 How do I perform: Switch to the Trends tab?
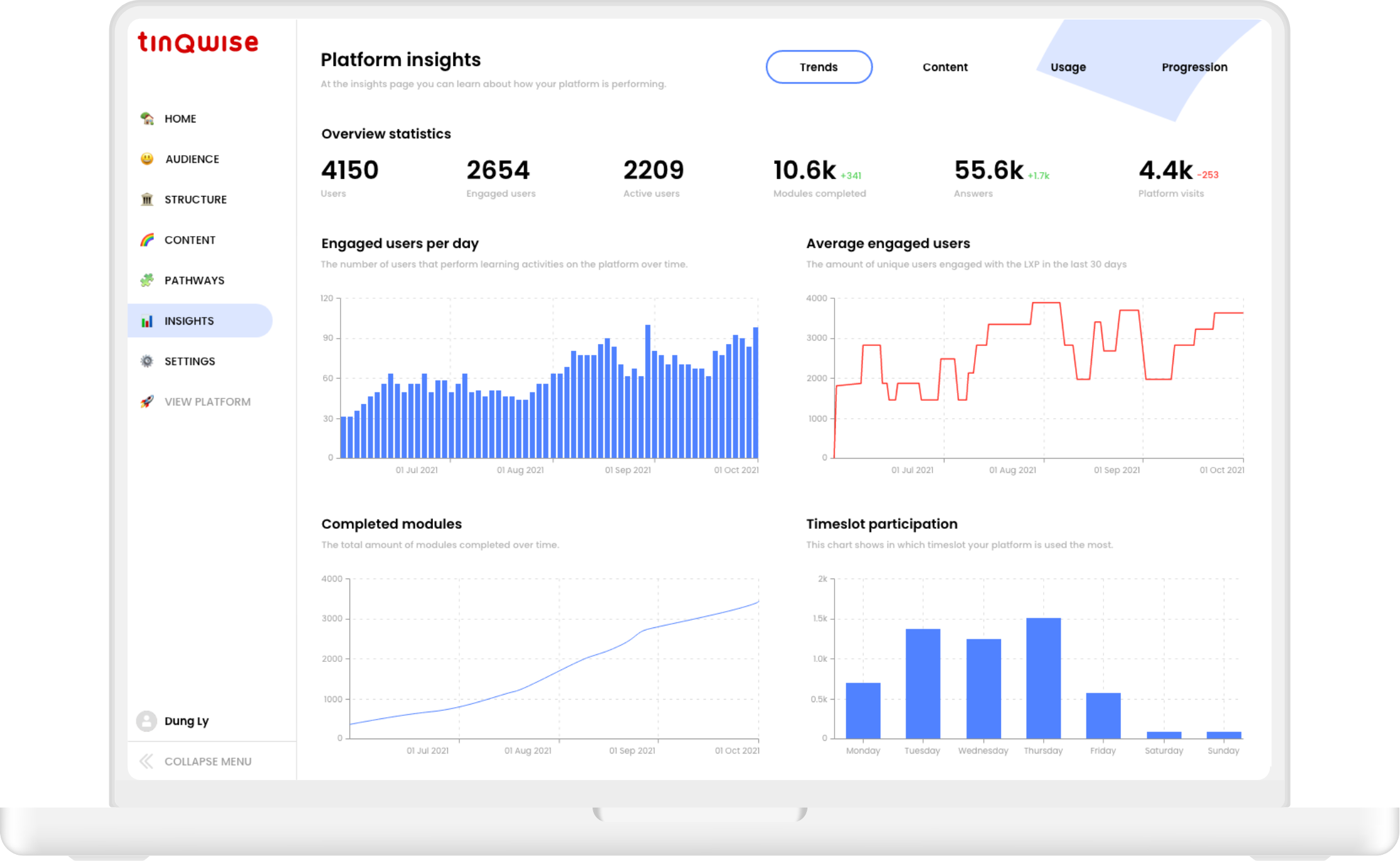pyautogui.click(x=818, y=67)
